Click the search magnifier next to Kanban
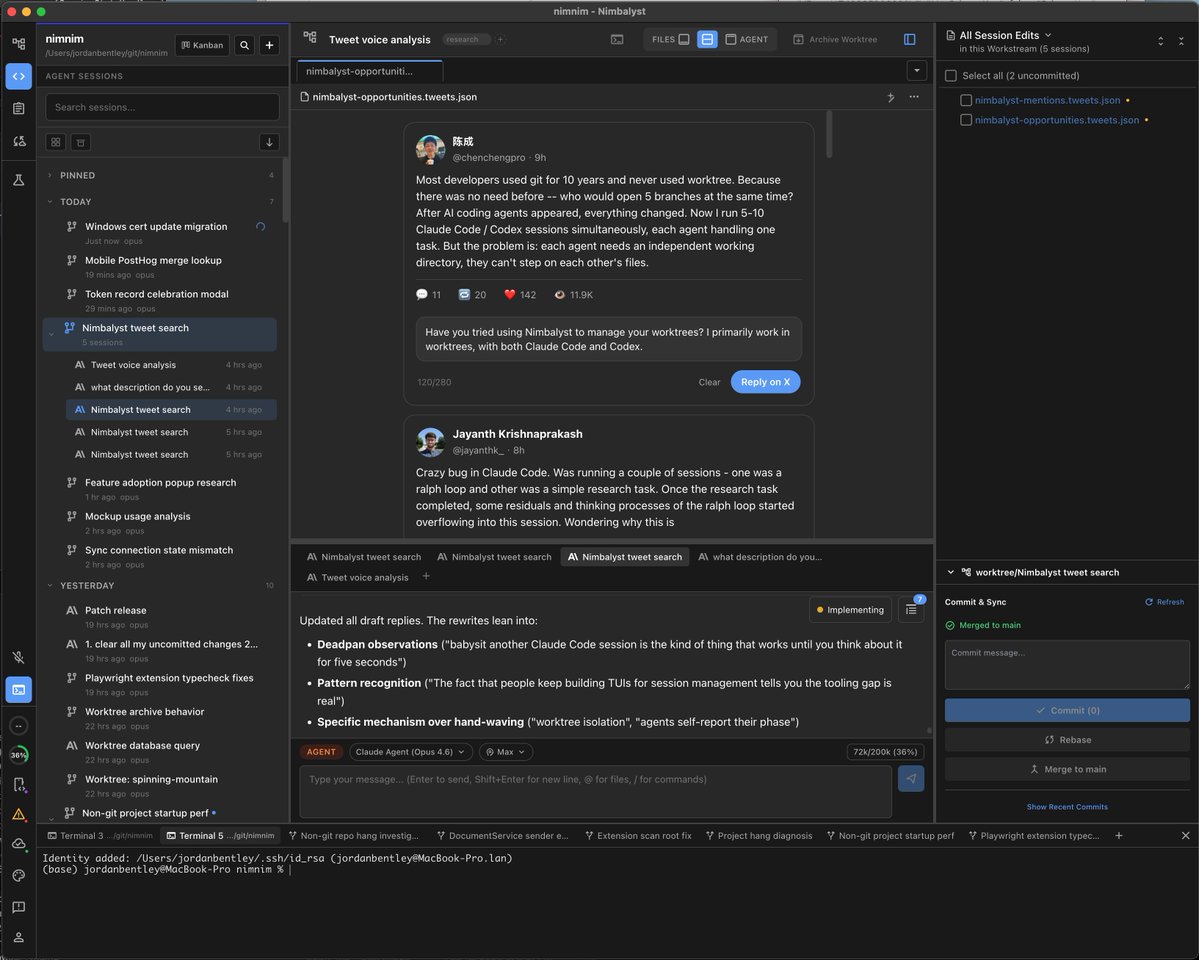The width and height of the screenshot is (1199, 960). (245, 45)
